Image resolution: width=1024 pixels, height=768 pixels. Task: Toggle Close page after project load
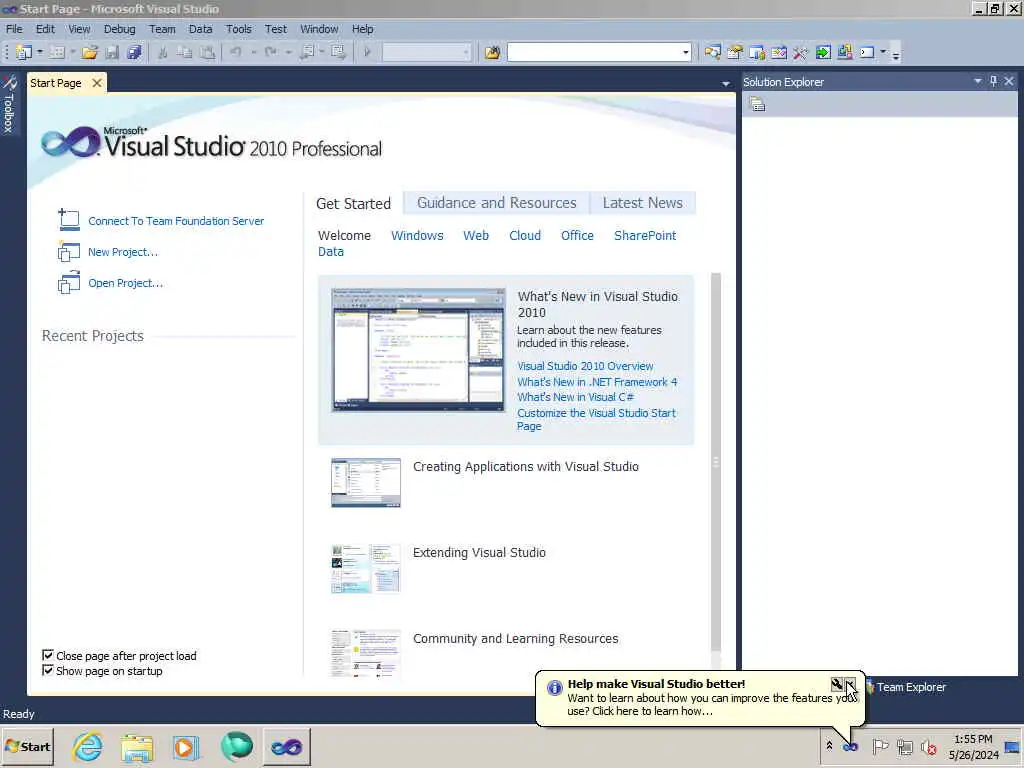48,655
